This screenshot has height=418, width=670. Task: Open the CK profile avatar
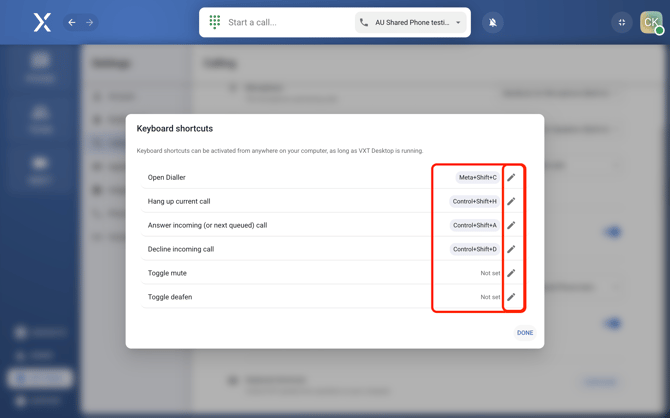point(651,22)
